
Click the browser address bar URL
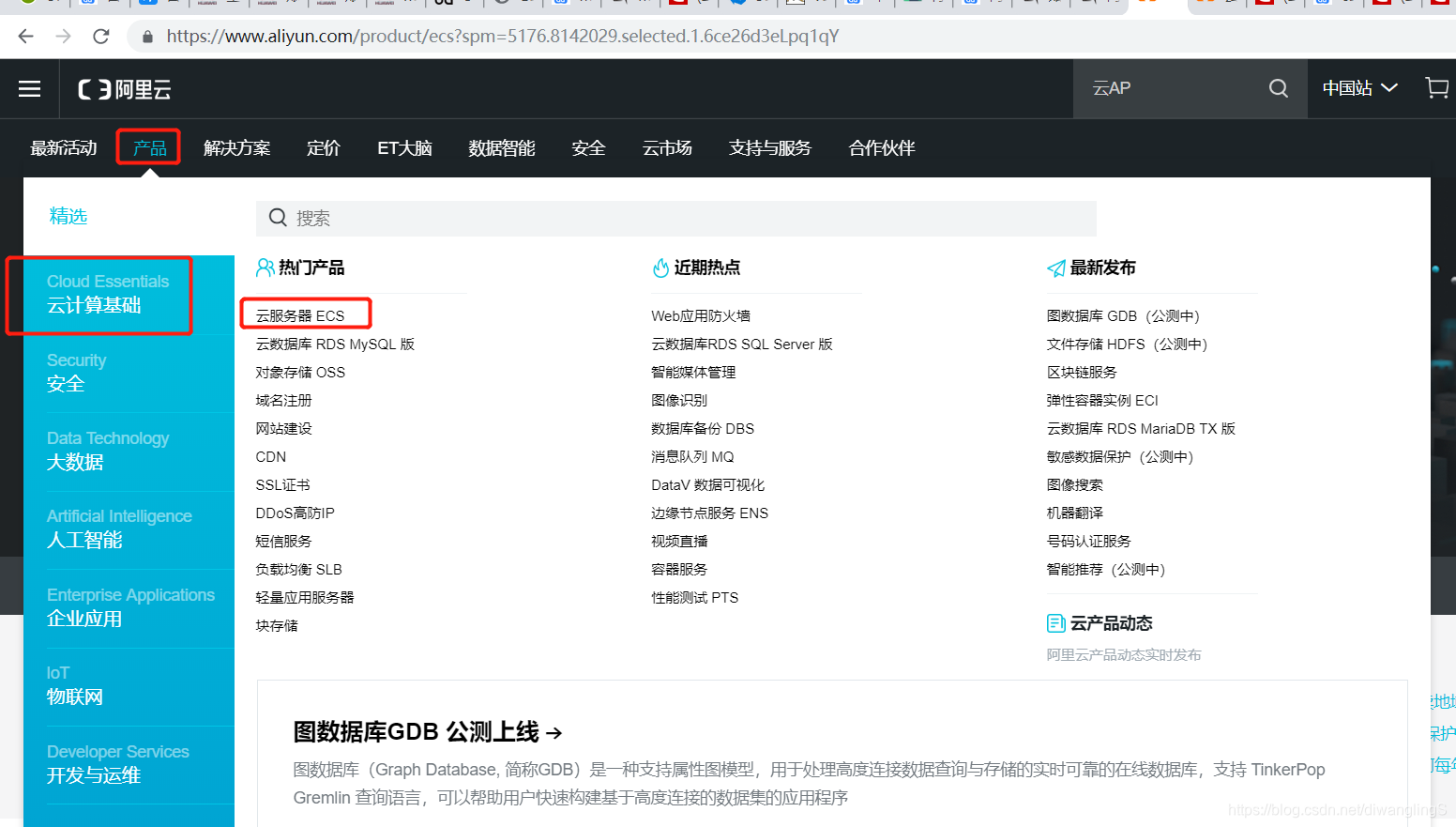tap(503, 37)
